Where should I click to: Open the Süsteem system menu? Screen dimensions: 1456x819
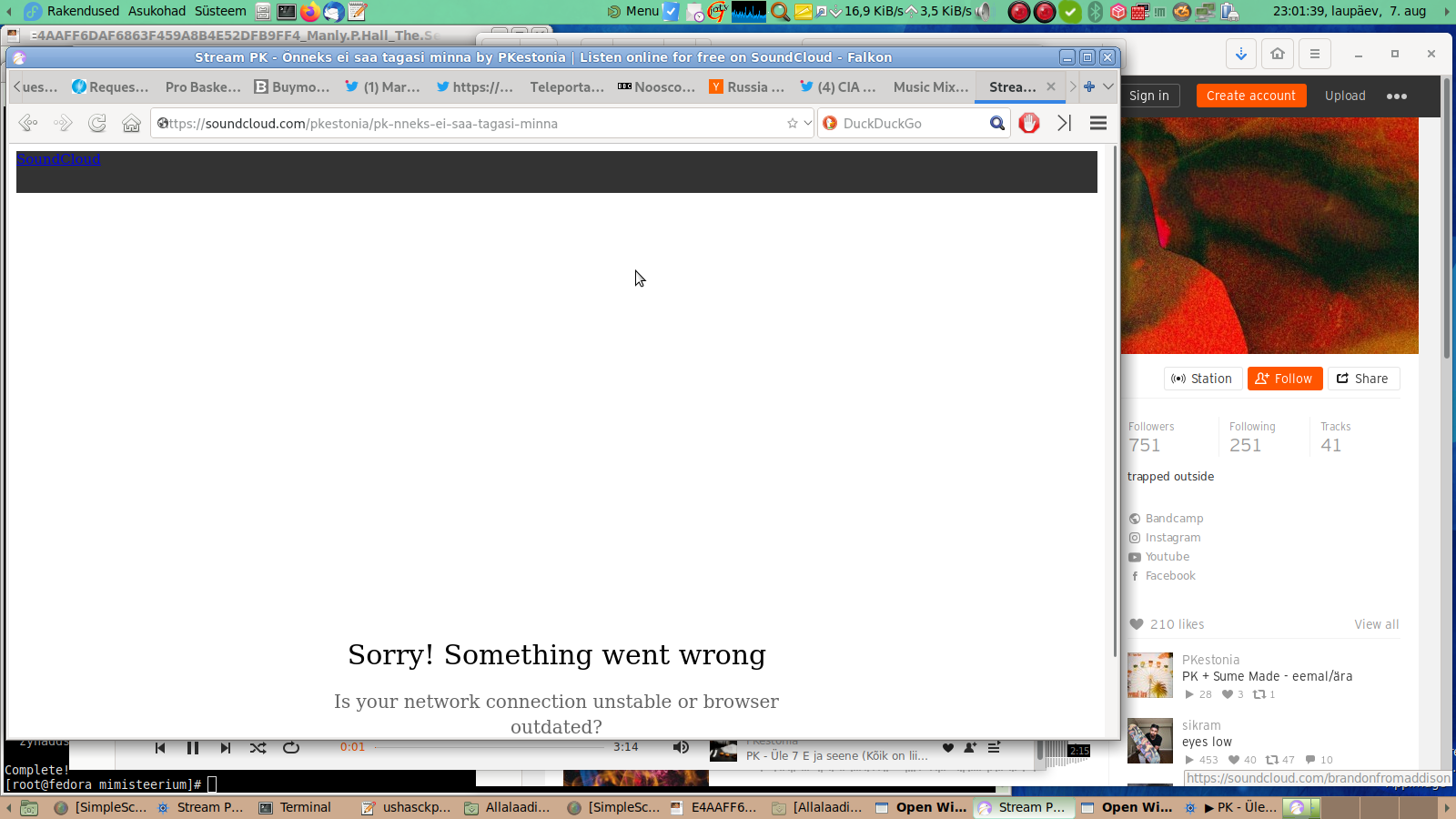220,11
